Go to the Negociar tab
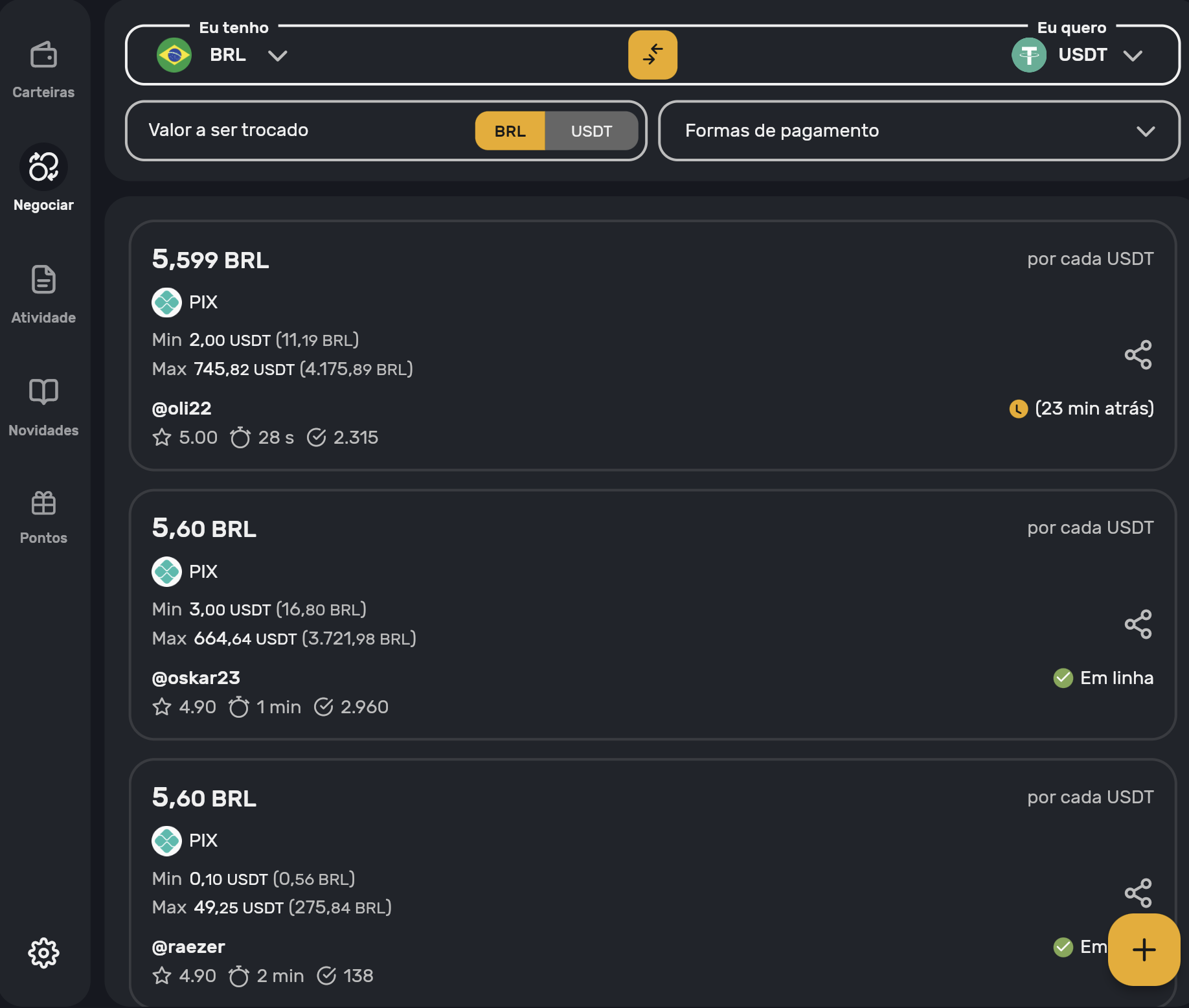 coord(43,168)
